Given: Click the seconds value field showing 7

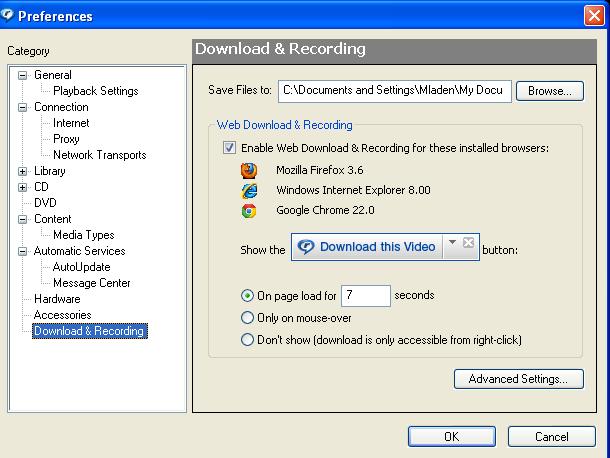Looking at the screenshot, I should tap(366, 296).
